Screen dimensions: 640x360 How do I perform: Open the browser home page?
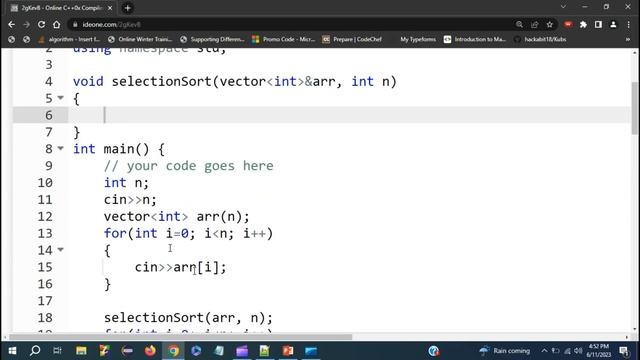[x=56, y=24]
